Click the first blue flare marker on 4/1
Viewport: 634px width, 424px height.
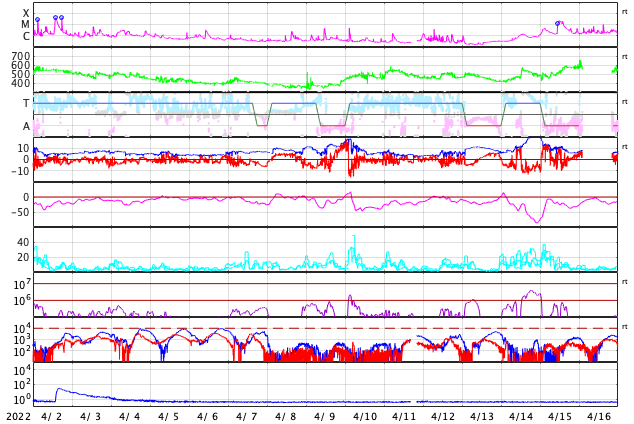tap(38, 19)
